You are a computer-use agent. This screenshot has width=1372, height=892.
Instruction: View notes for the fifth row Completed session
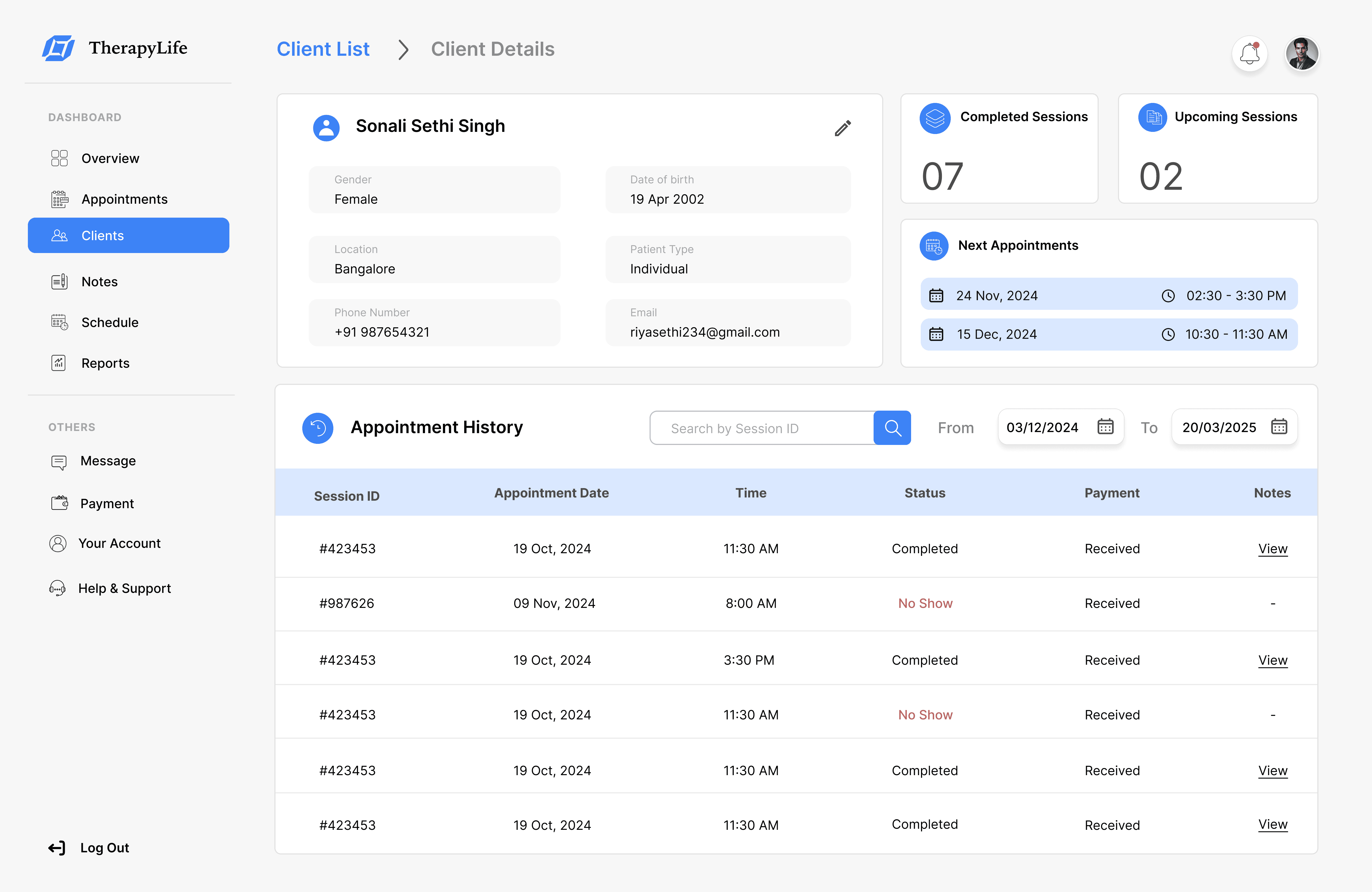[1272, 771]
